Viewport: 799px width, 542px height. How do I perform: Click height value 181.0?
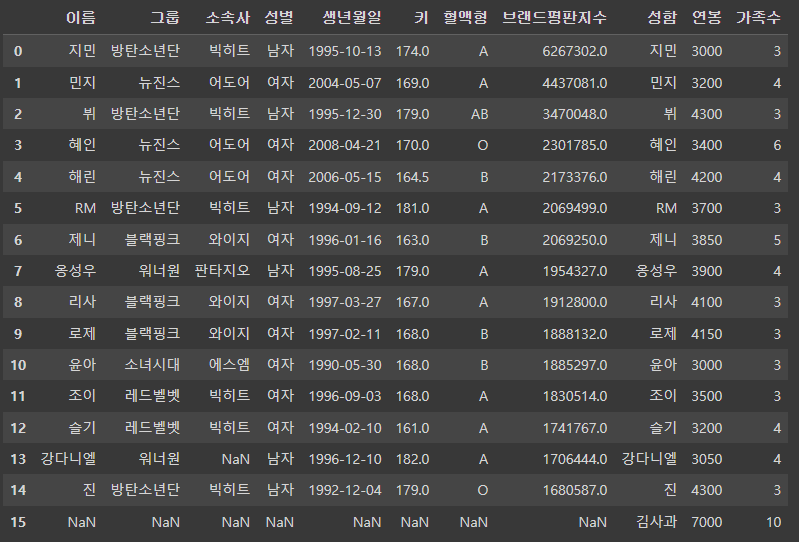tap(412, 208)
